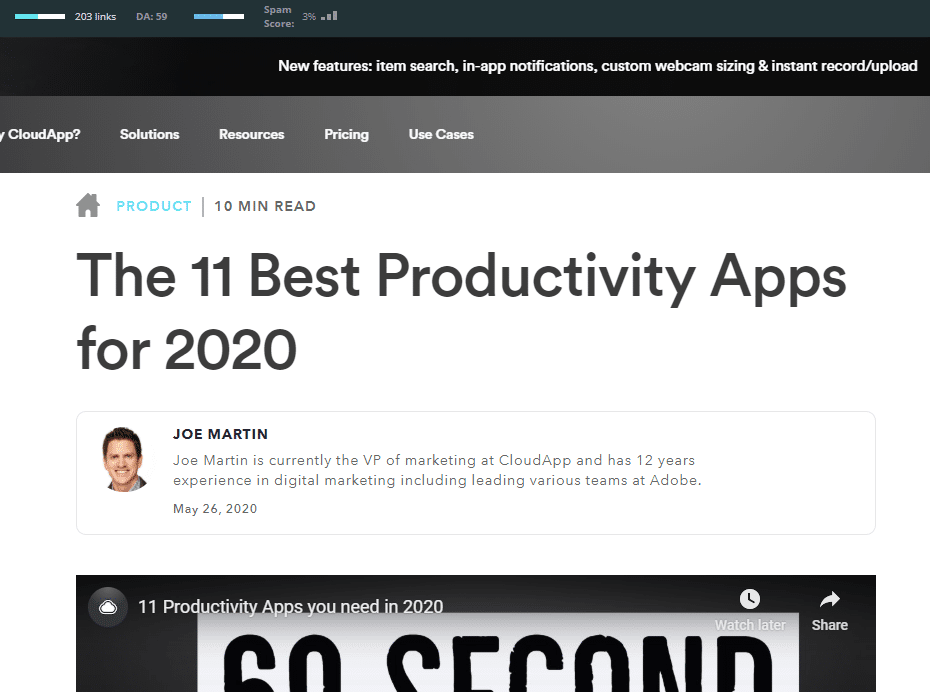Open the Use Cases menu

click(x=441, y=135)
